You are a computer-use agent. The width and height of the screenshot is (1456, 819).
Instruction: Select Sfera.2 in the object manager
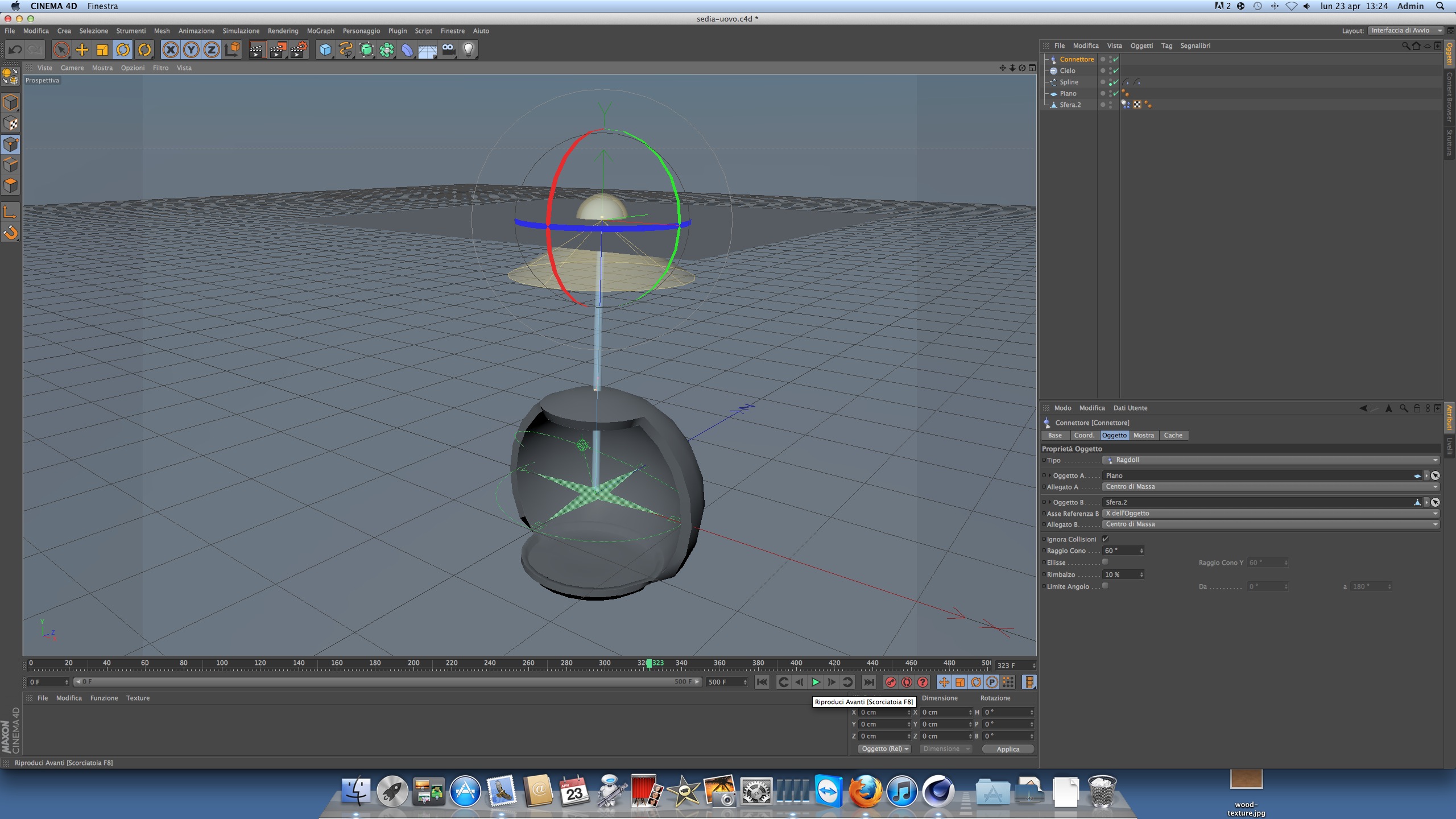click(1070, 105)
